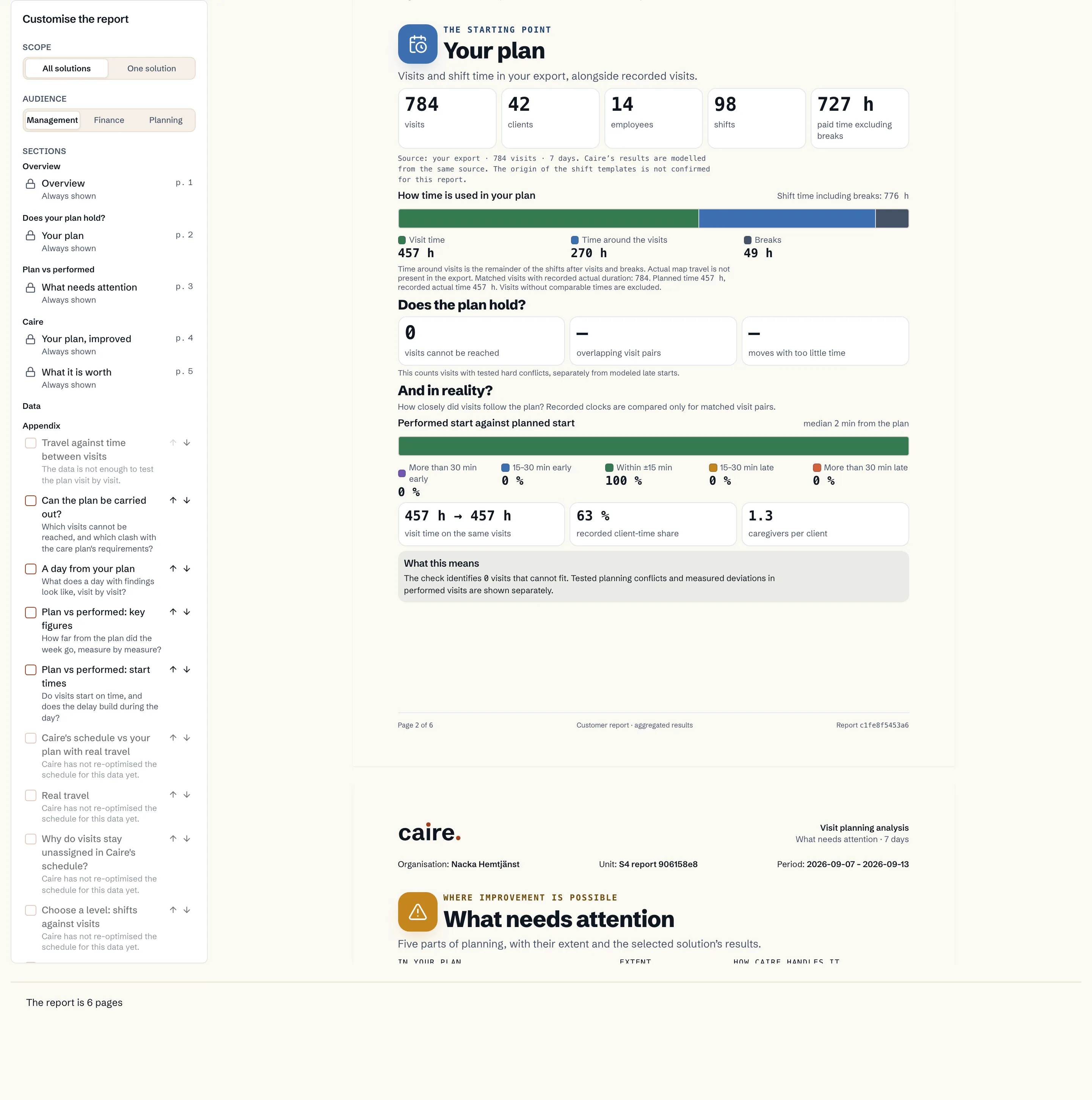Move 'Plan vs performed: start times' down
This screenshot has width=1092, height=1100.
[187, 669]
